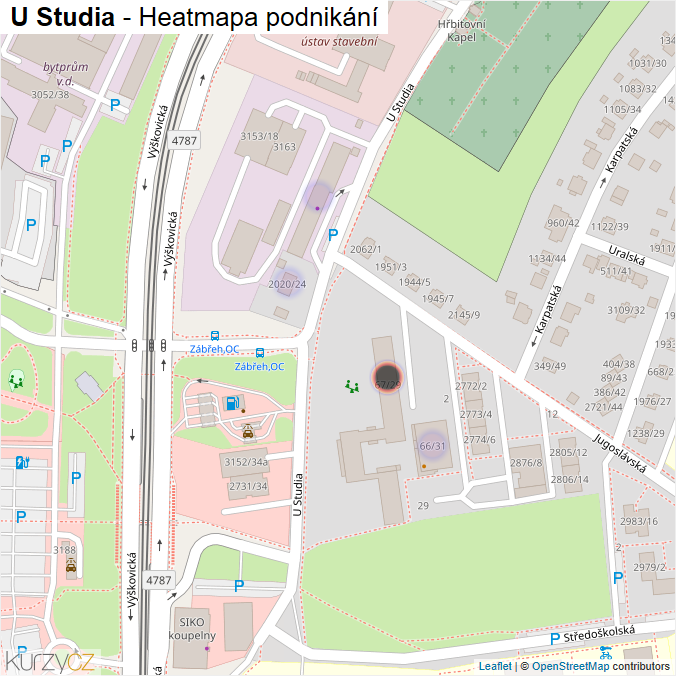Click the purple dot marker in the upper heat spot
Image resolution: width=676 pixels, height=676 pixels.
click(x=317, y=208)
